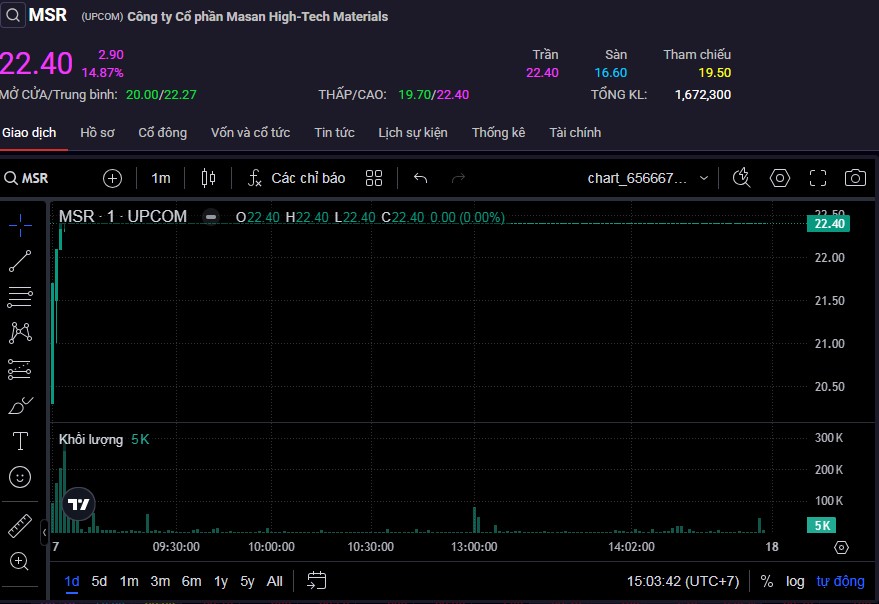Open the Tài chính tab
This screenshot has width=879, height=604.
point(575,133)
